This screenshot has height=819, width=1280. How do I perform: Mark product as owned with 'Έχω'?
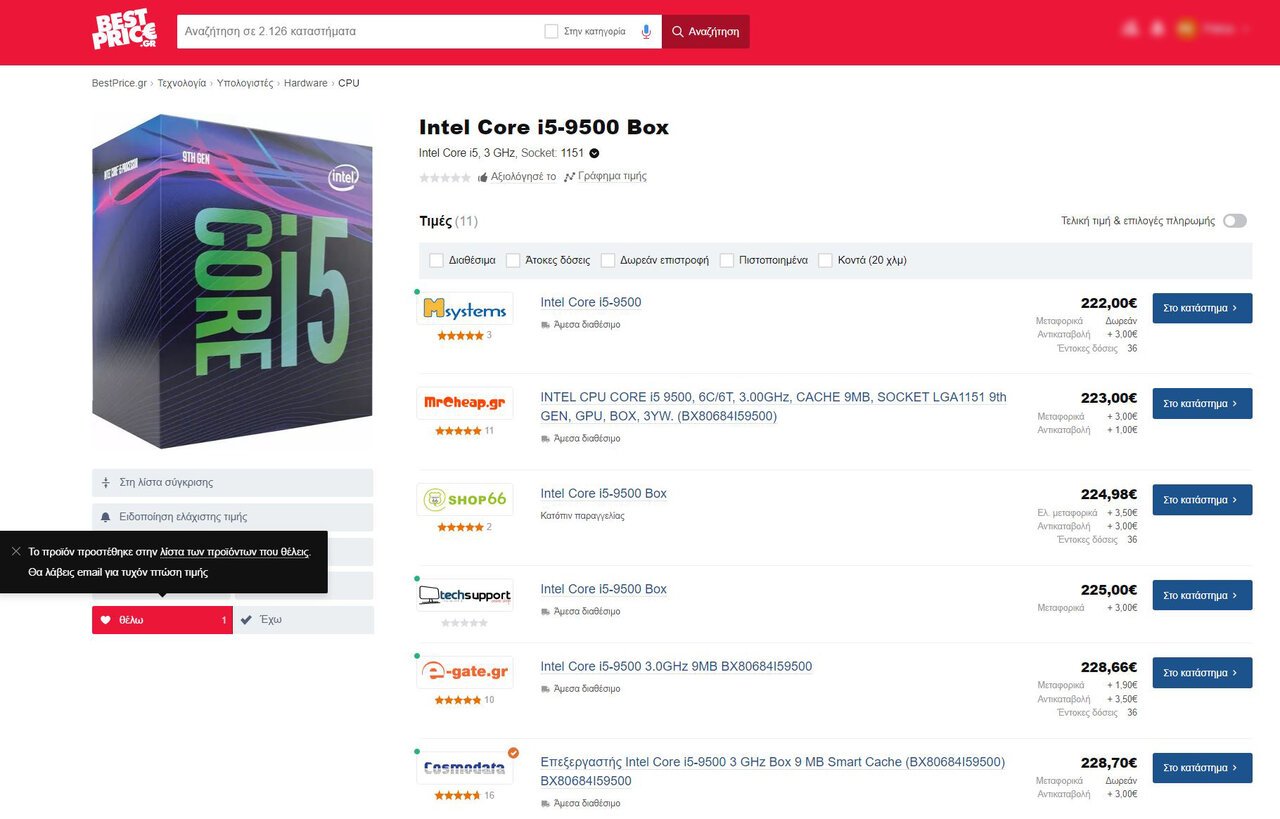(x=304, y=620)
